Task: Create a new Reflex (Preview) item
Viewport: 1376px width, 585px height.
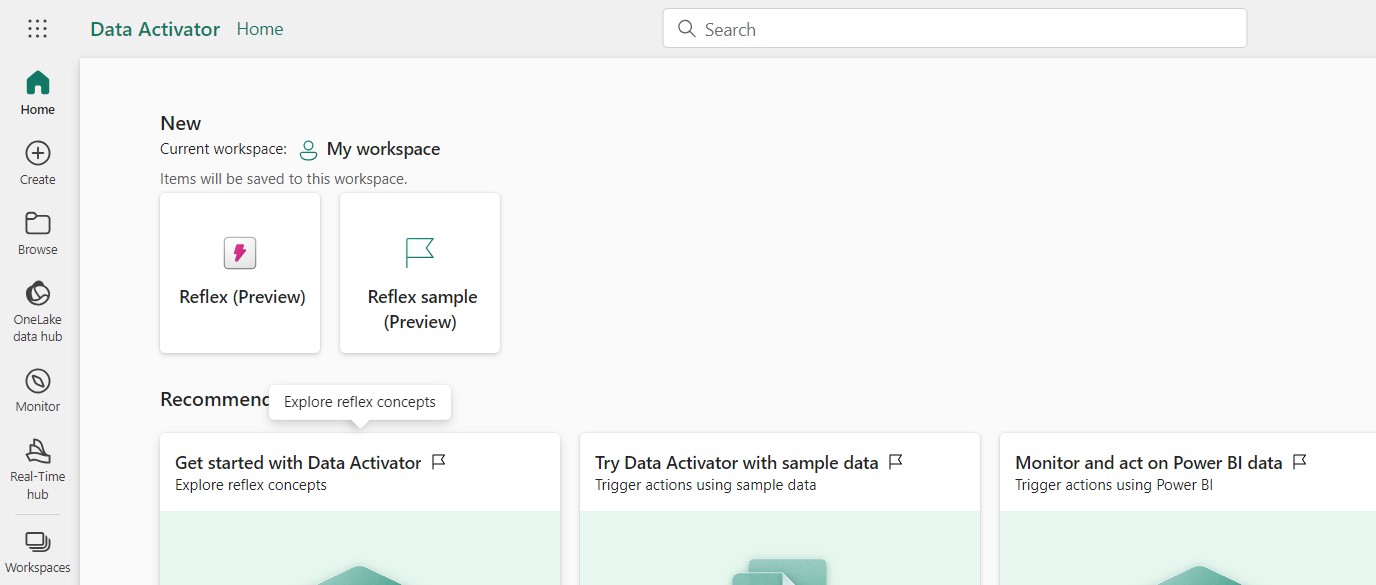Action: pyautogui.click(x=240, y=273)
